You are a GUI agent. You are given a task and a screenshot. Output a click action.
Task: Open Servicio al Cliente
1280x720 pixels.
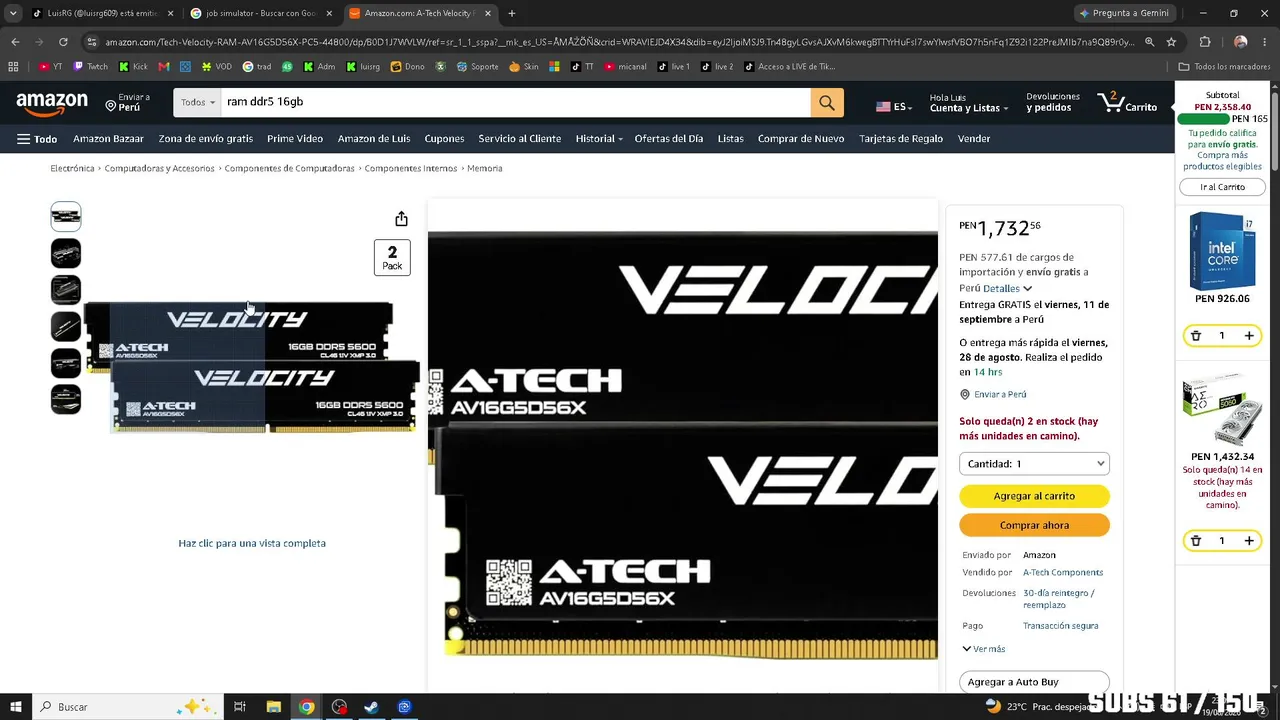coord(519,139)
